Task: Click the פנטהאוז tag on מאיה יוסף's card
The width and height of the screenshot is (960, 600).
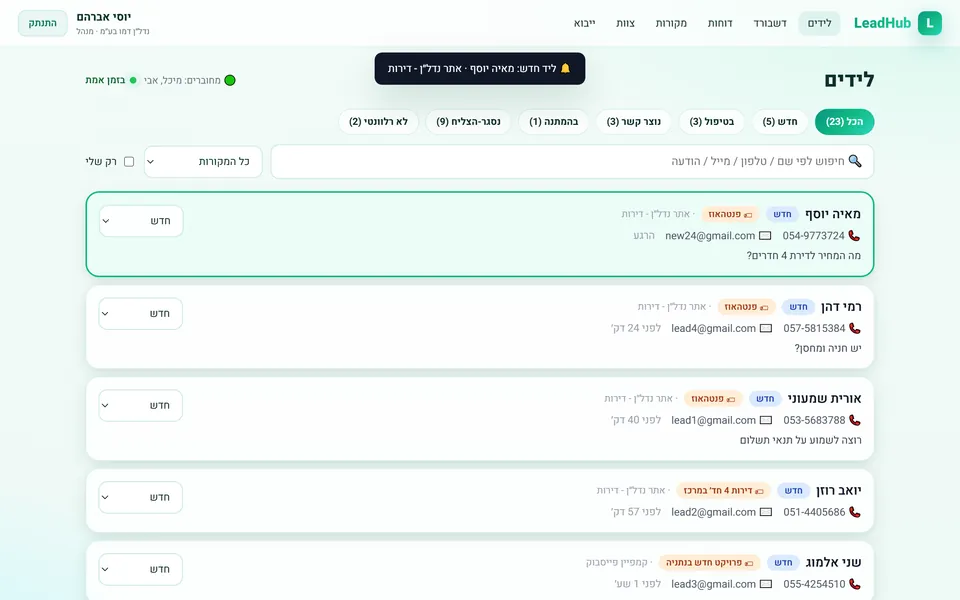Action: pyautogui.click(x=730, y=214)
